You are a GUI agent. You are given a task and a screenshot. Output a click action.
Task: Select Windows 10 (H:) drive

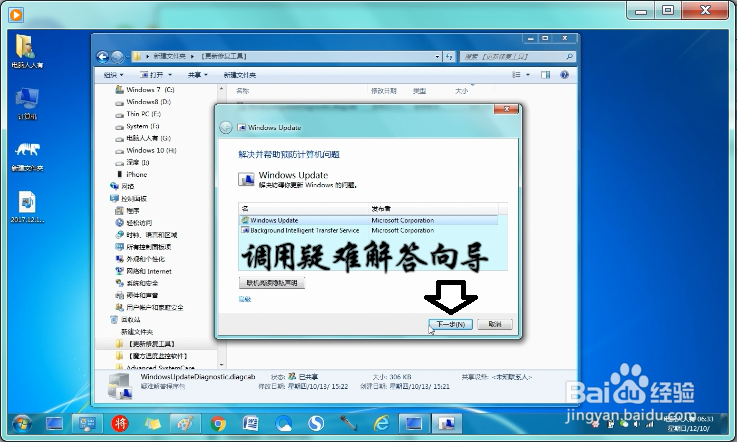pos(146,150)
